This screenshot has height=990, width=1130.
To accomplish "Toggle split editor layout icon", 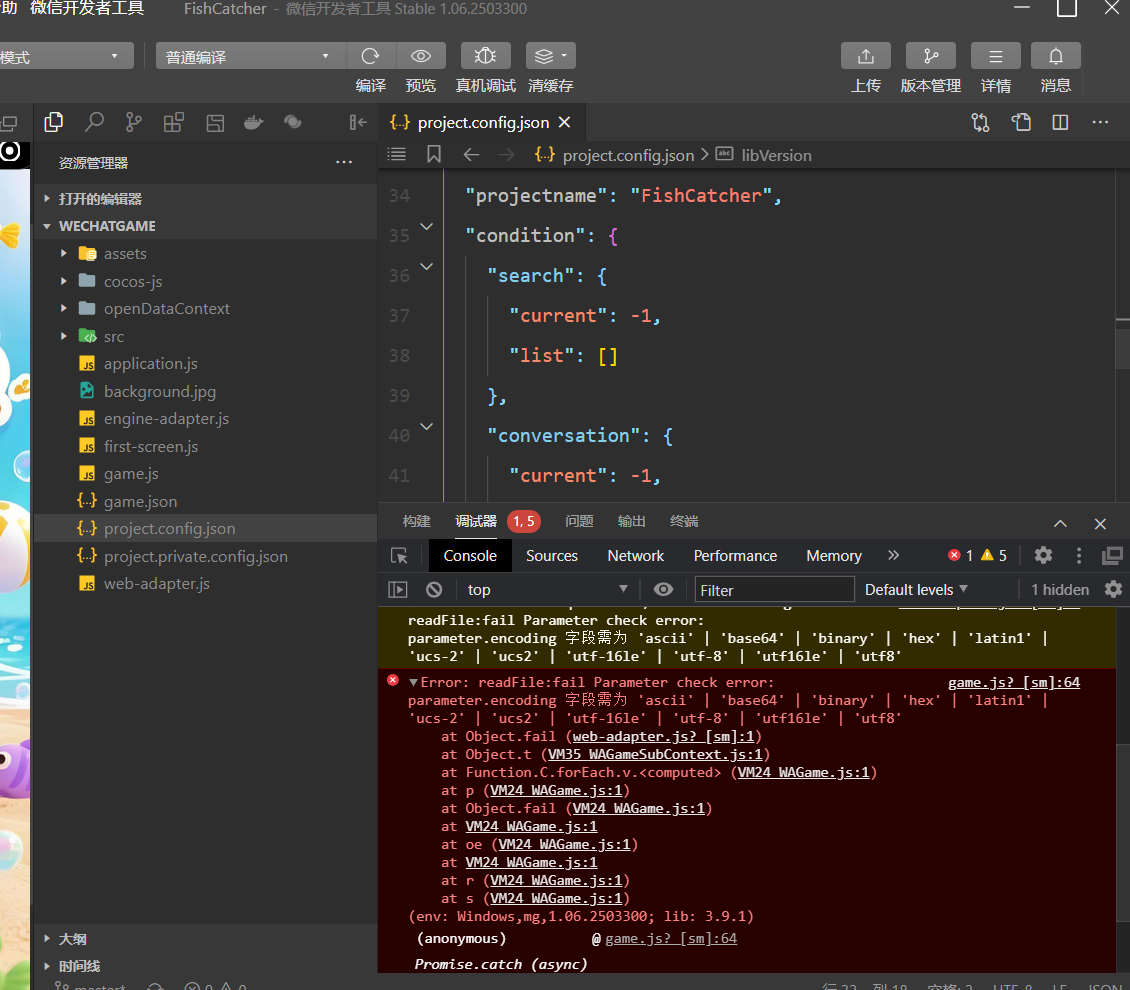I will click(x=1060, y=122).
